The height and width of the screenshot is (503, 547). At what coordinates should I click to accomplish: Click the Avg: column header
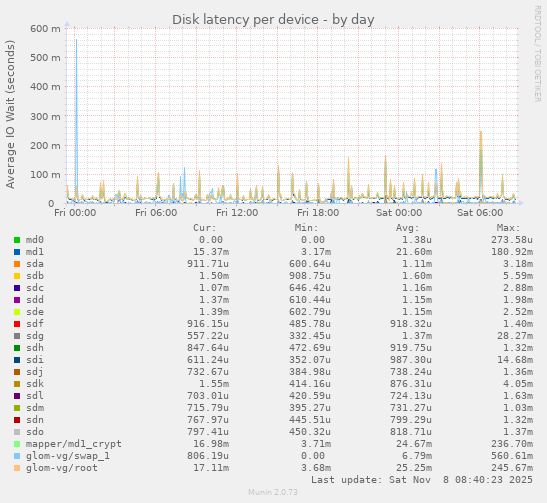coord(407,228)
